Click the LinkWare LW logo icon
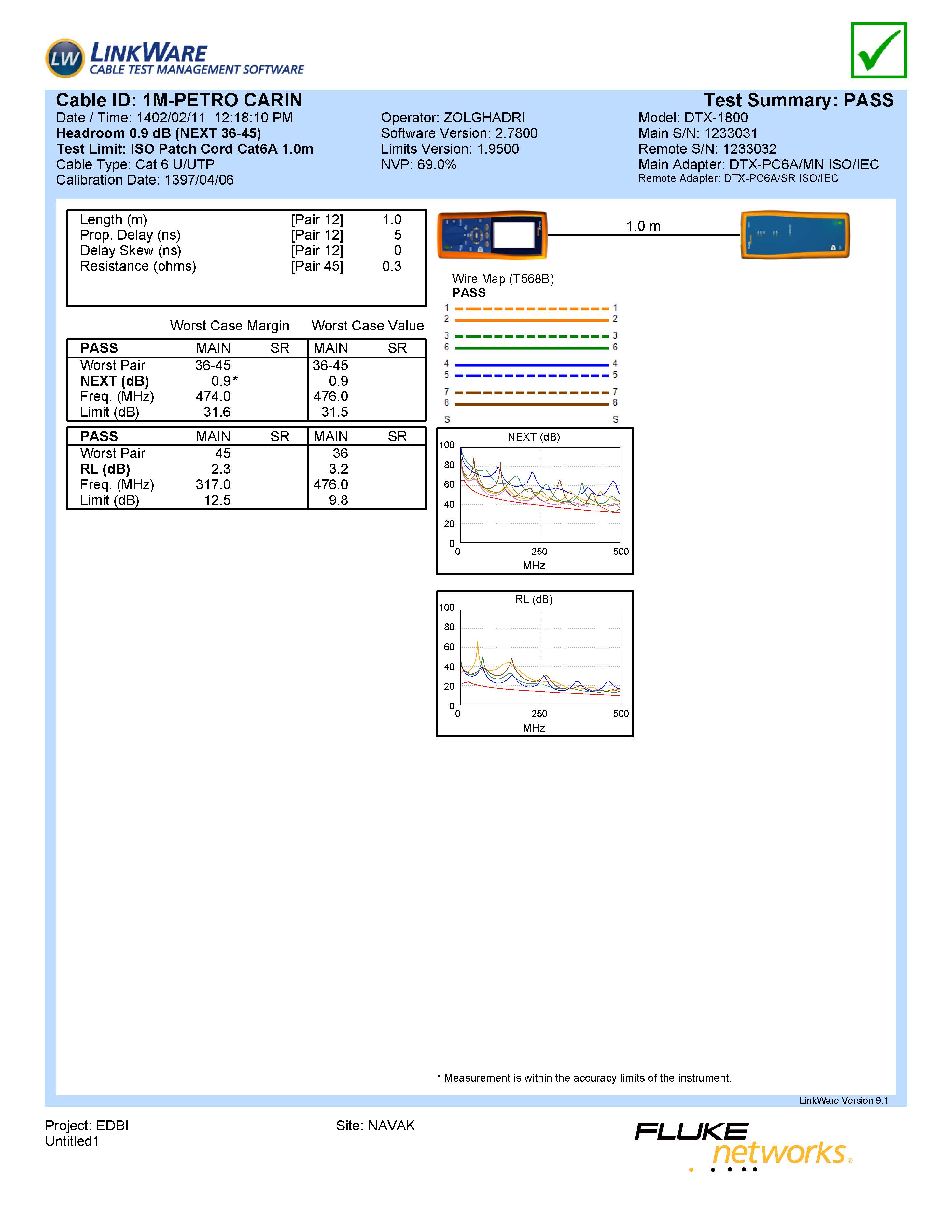952x1232 pixels. 65,58
